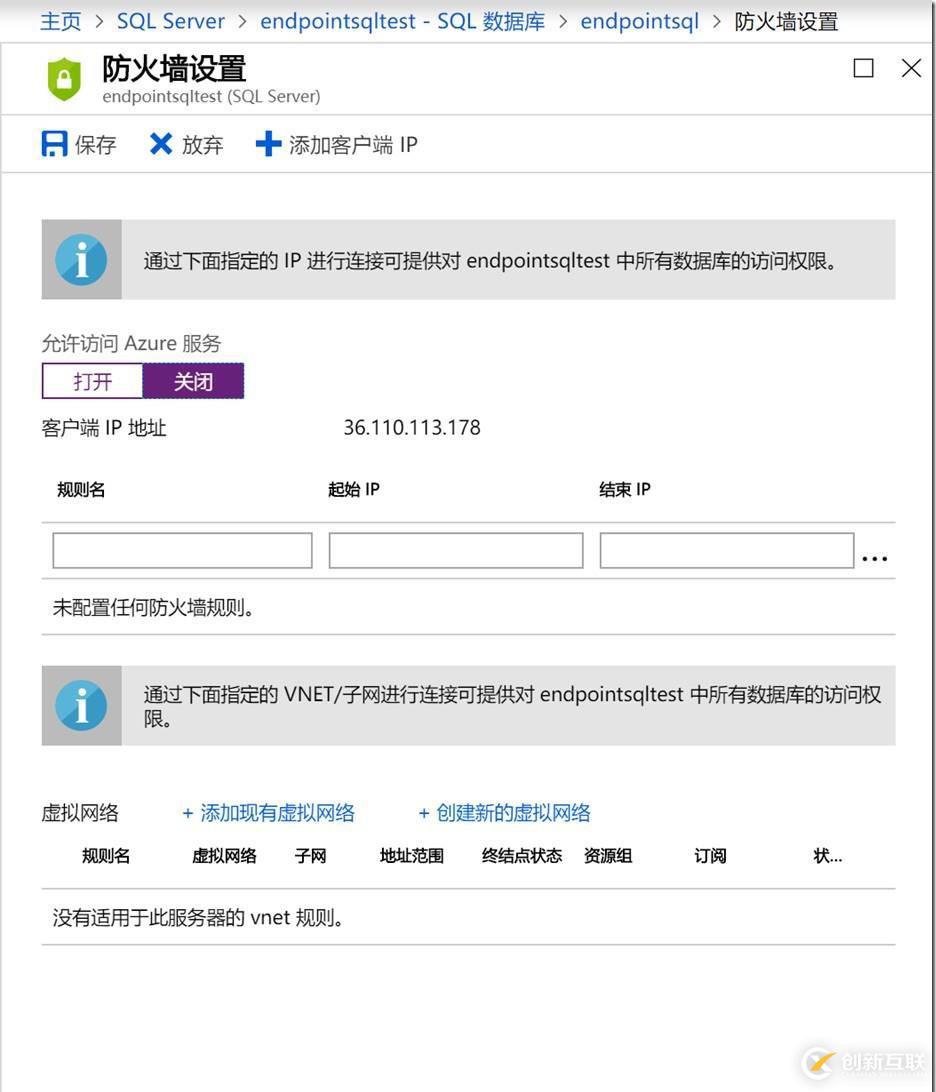Click the discard X icon
The image size is (936, 1092).
click(x=161, y=144)
